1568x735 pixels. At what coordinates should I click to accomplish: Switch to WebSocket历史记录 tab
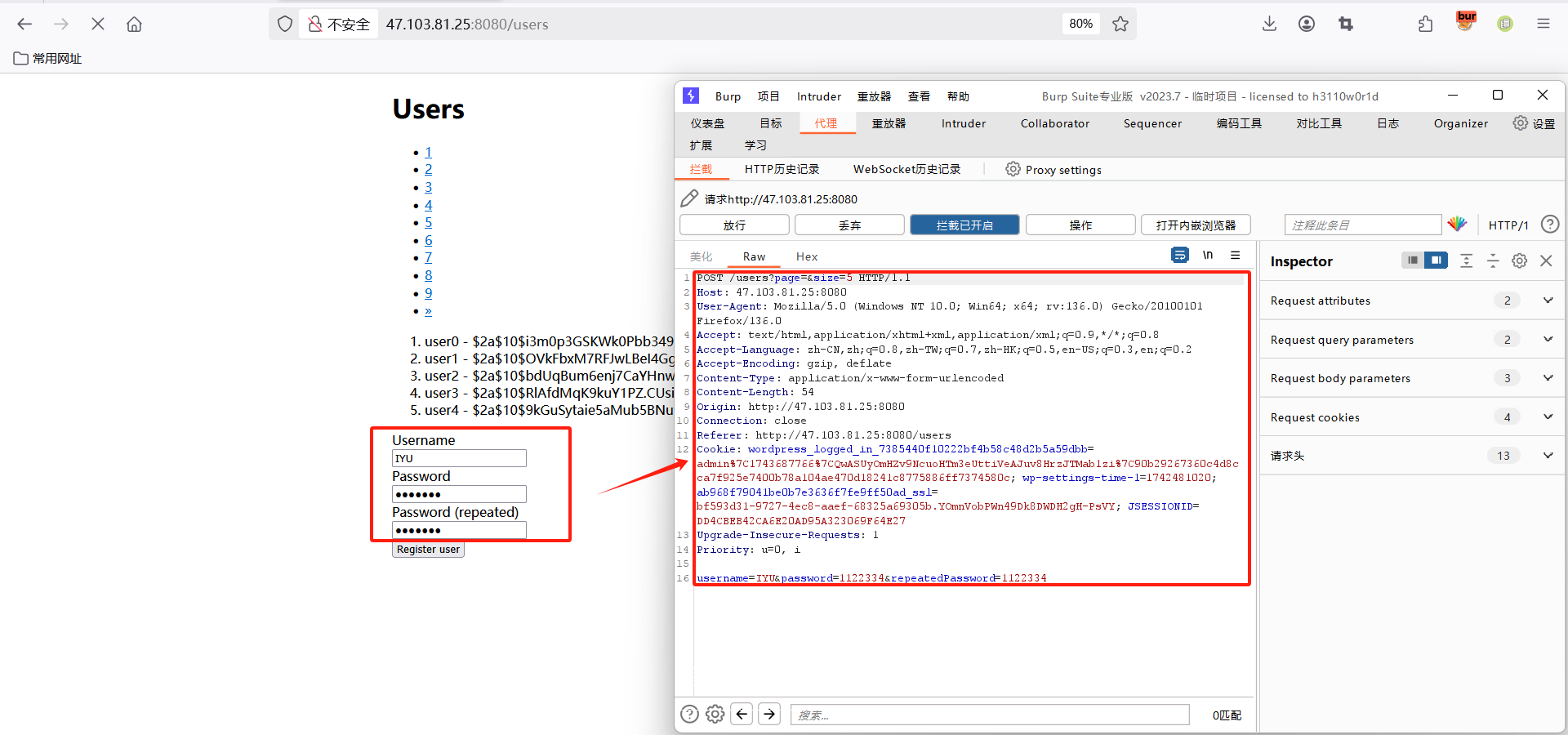tap(906, 169)
